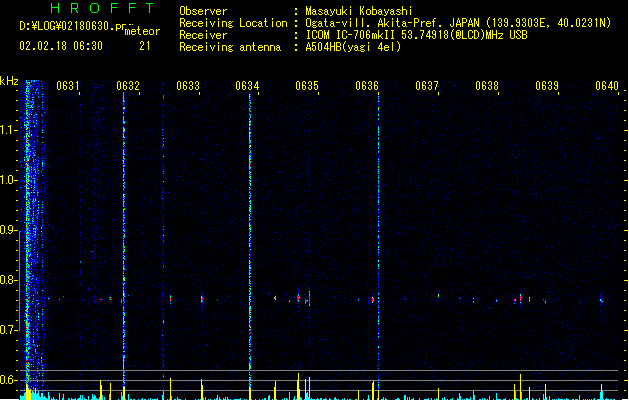This screenshot has height=400, width=629.
Task: Click the 0640 time marker
Action: pos(607,86)
